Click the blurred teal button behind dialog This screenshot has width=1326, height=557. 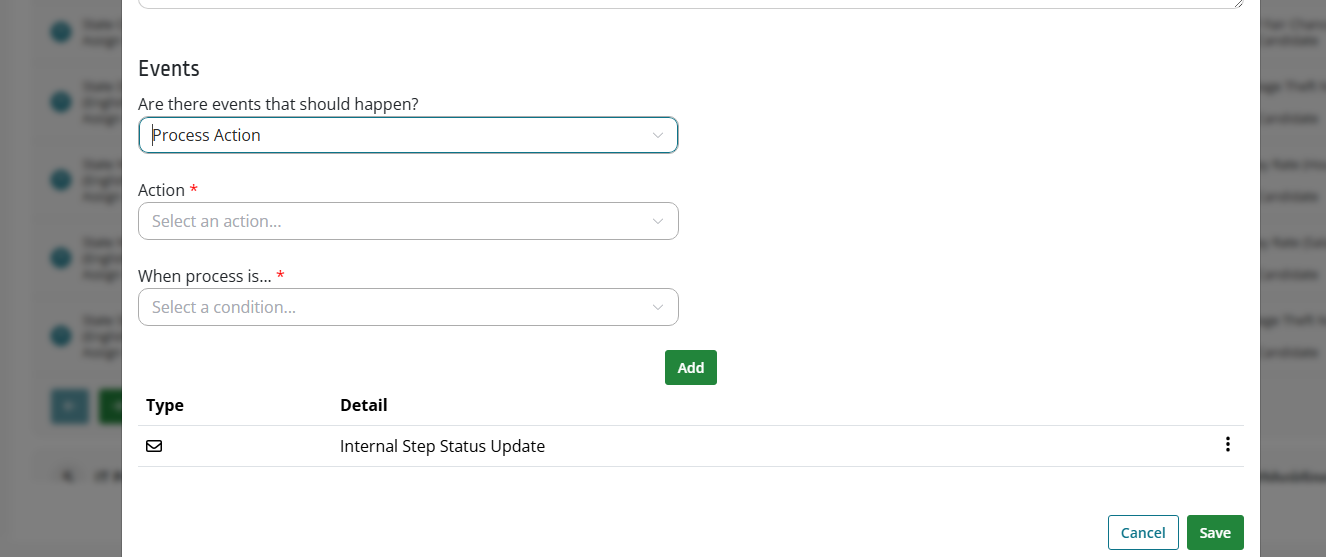coord(69,406)
